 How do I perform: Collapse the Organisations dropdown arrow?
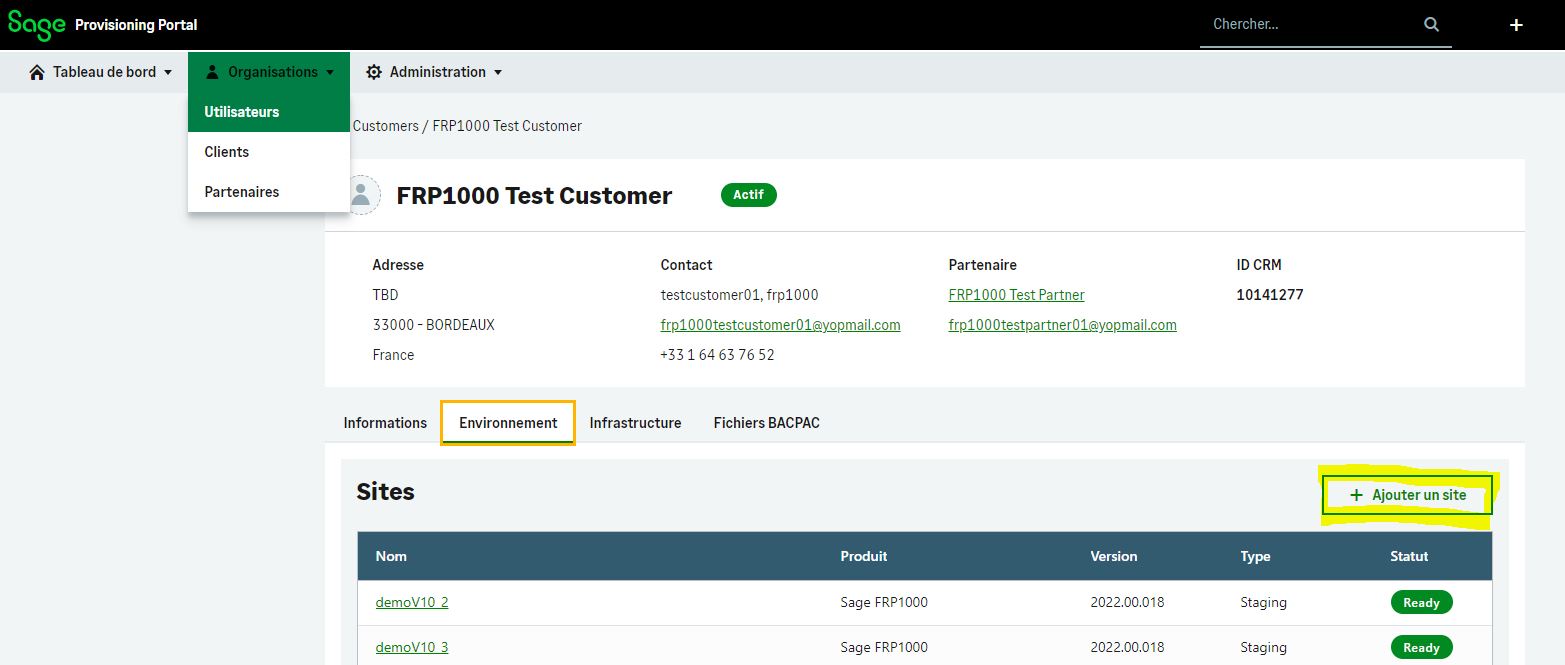330,73
